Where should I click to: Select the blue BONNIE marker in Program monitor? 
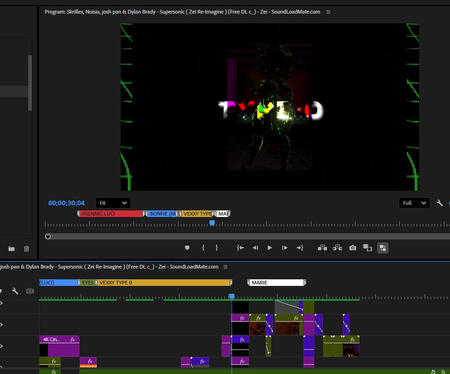pos(162,214)
